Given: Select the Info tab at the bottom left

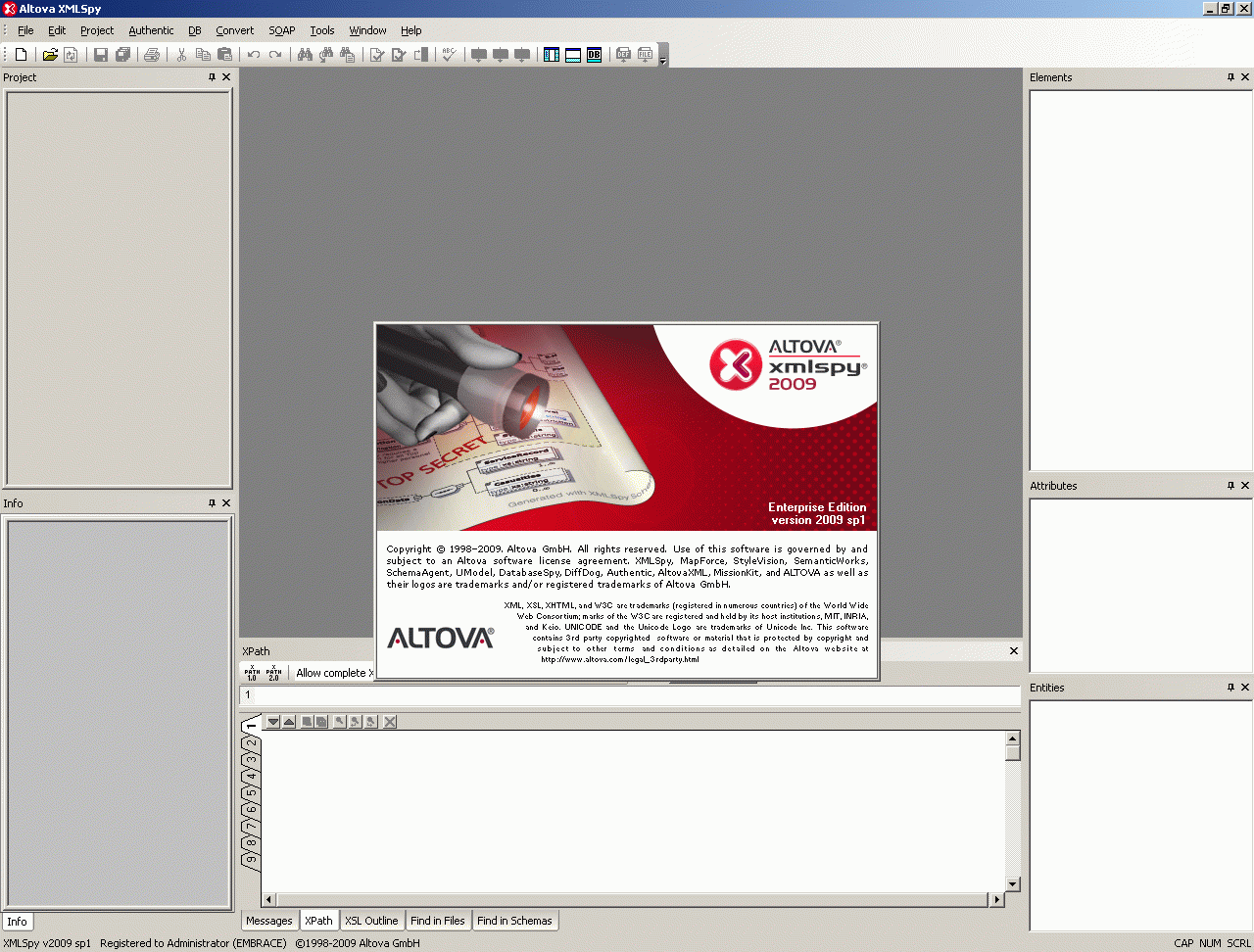Looking at the screenshot, I should 18,922.
